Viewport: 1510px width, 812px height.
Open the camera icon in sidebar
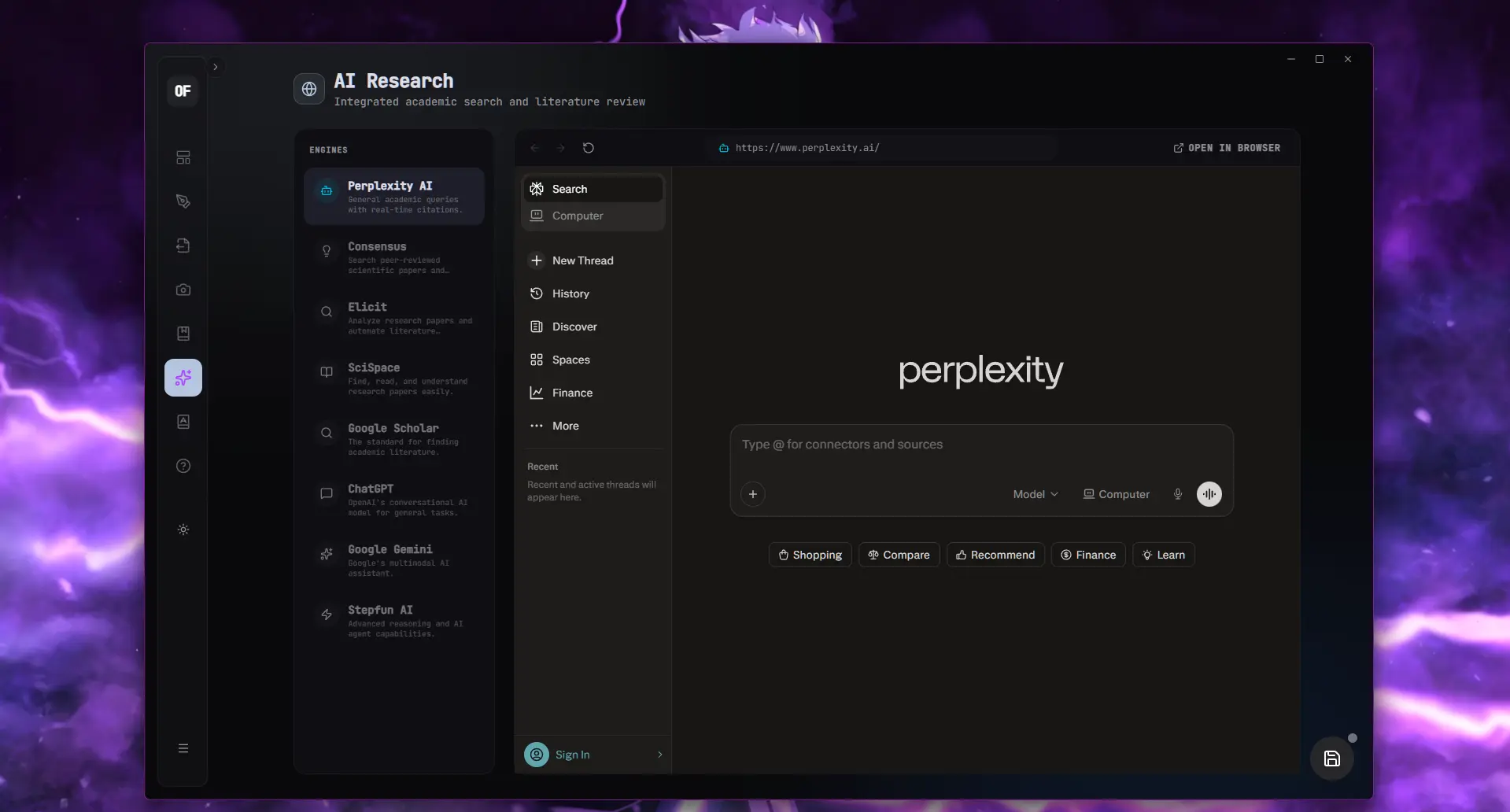pyautogui.click(x=183, y=290)
